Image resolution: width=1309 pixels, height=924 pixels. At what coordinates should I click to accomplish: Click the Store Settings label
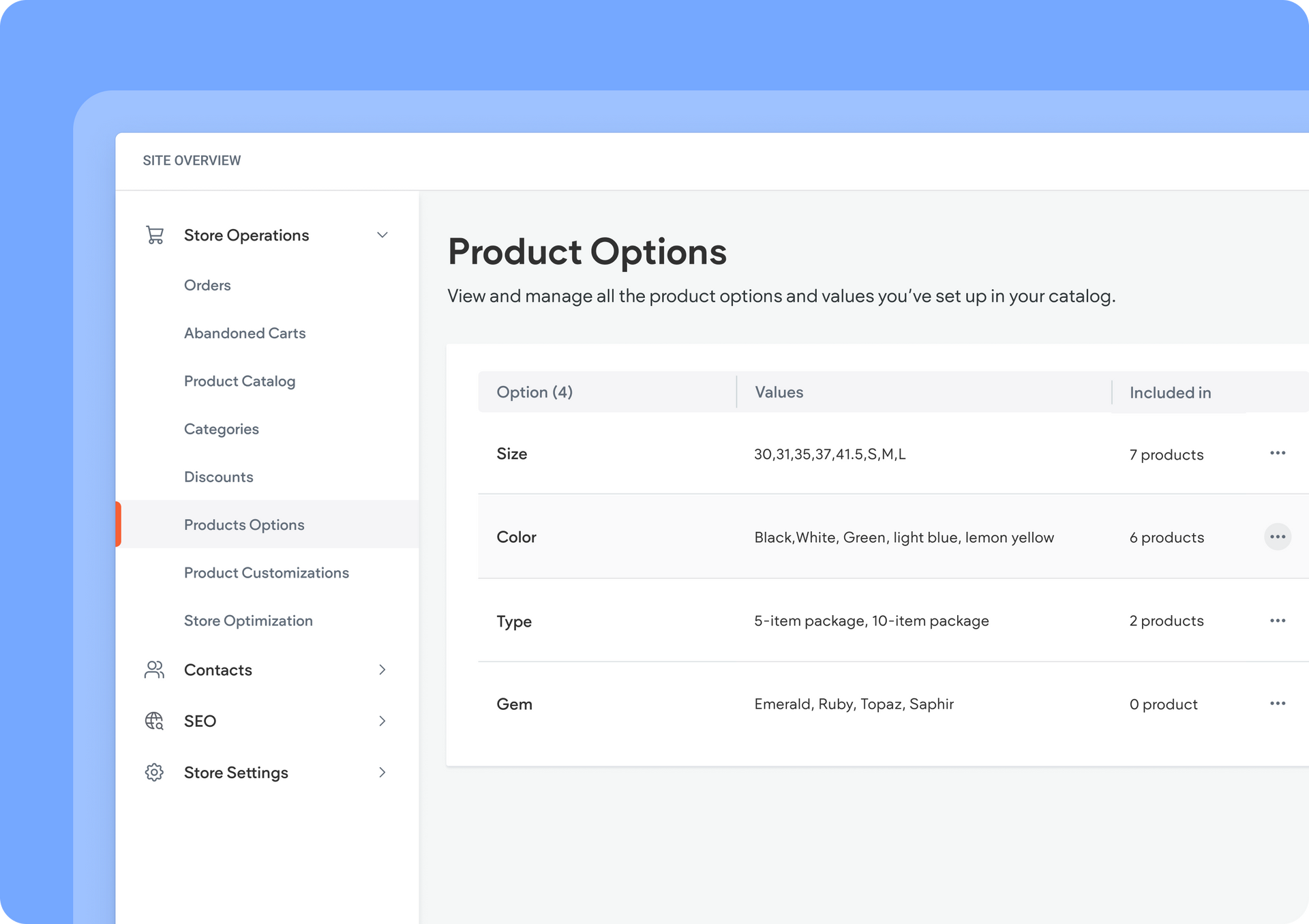[x=236, y=773]
